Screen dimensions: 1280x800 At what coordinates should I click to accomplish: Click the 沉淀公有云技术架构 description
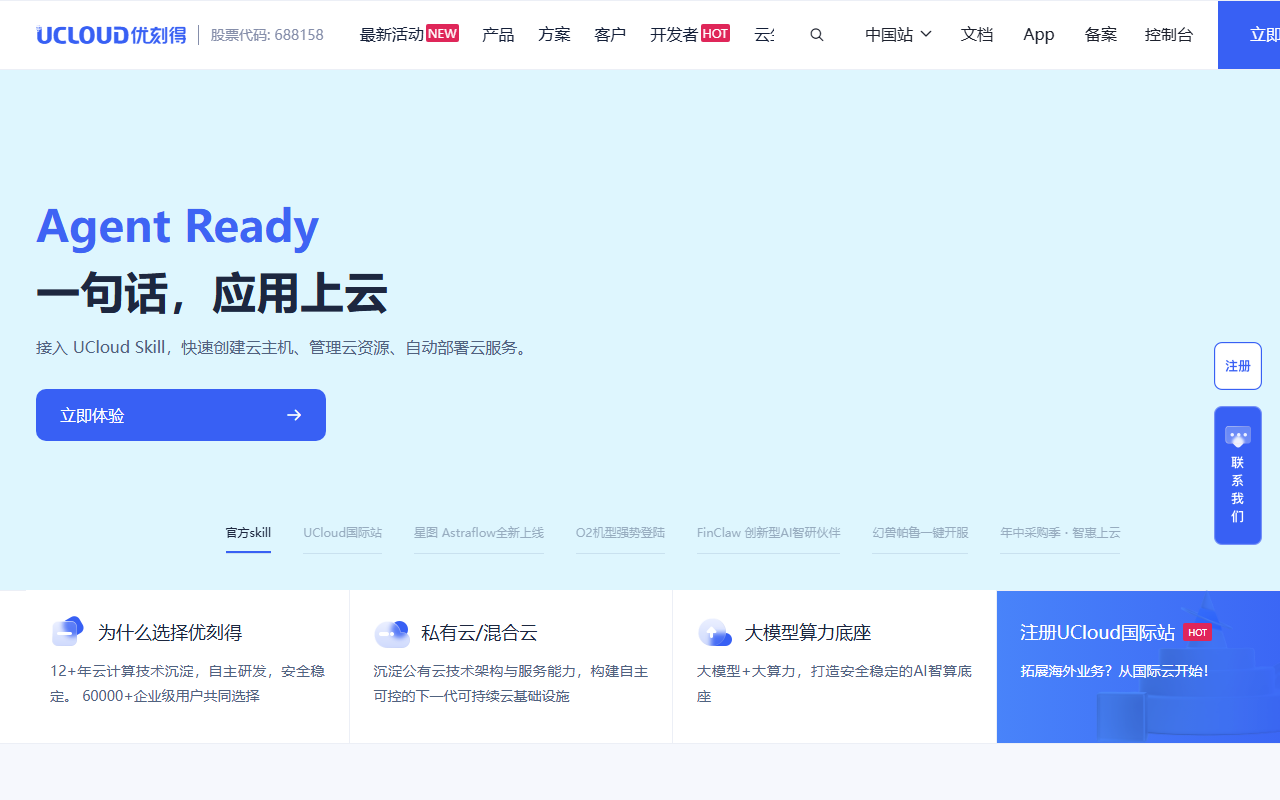(511, 683)
